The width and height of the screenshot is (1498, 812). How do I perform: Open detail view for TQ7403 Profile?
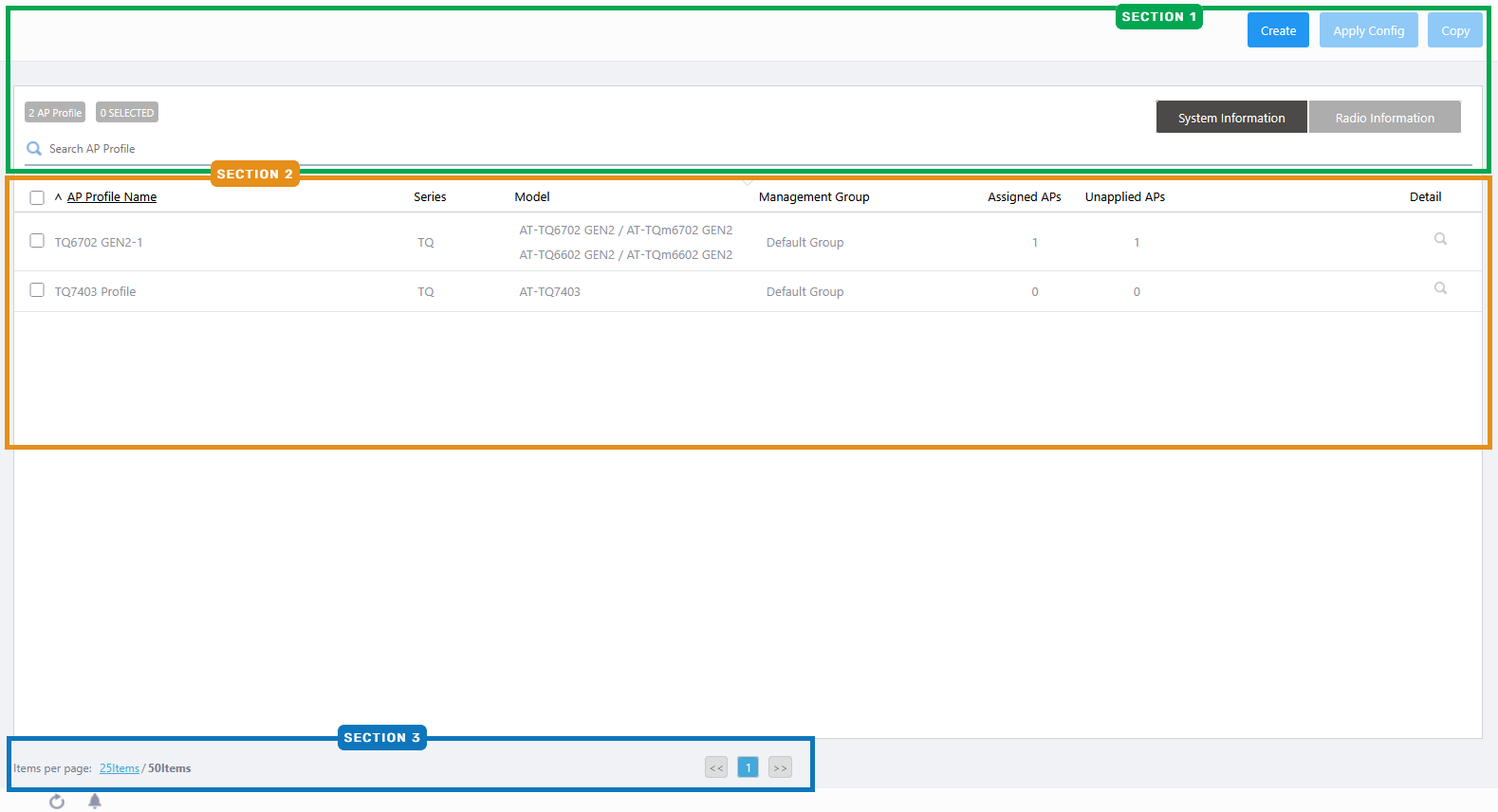(1439, 288)
